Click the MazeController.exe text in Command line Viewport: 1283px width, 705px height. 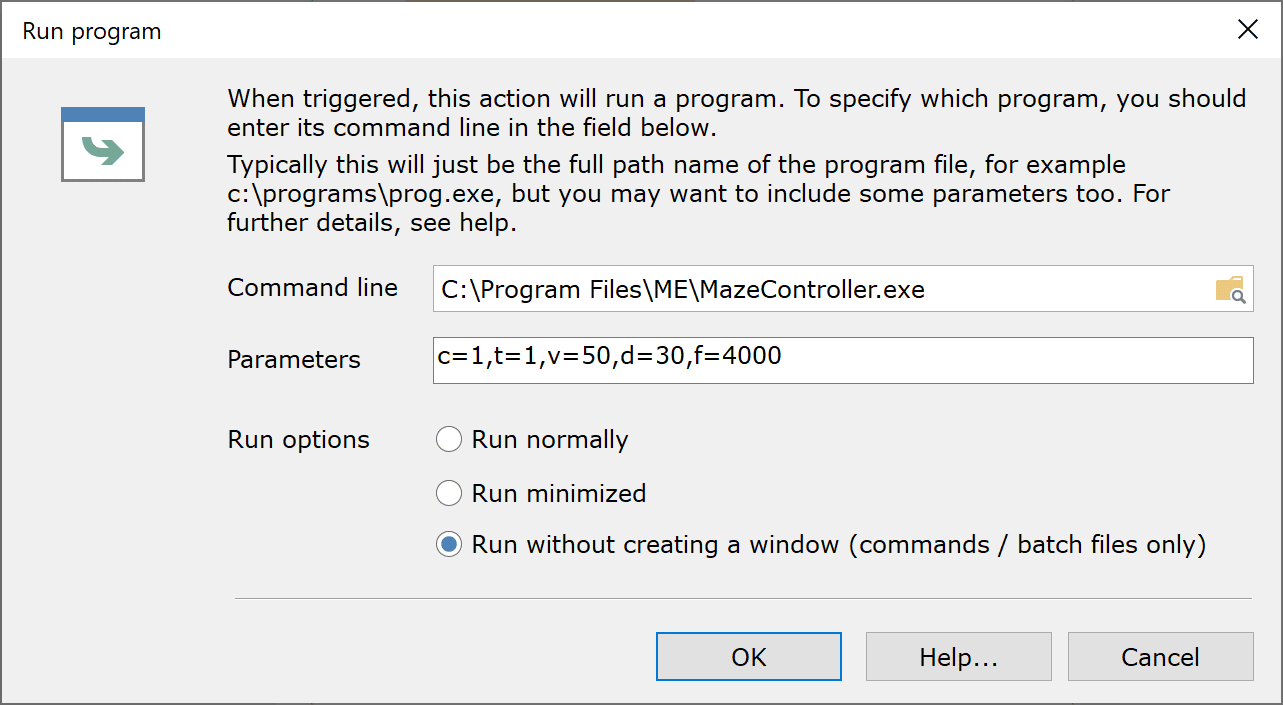tap(813, 290)
